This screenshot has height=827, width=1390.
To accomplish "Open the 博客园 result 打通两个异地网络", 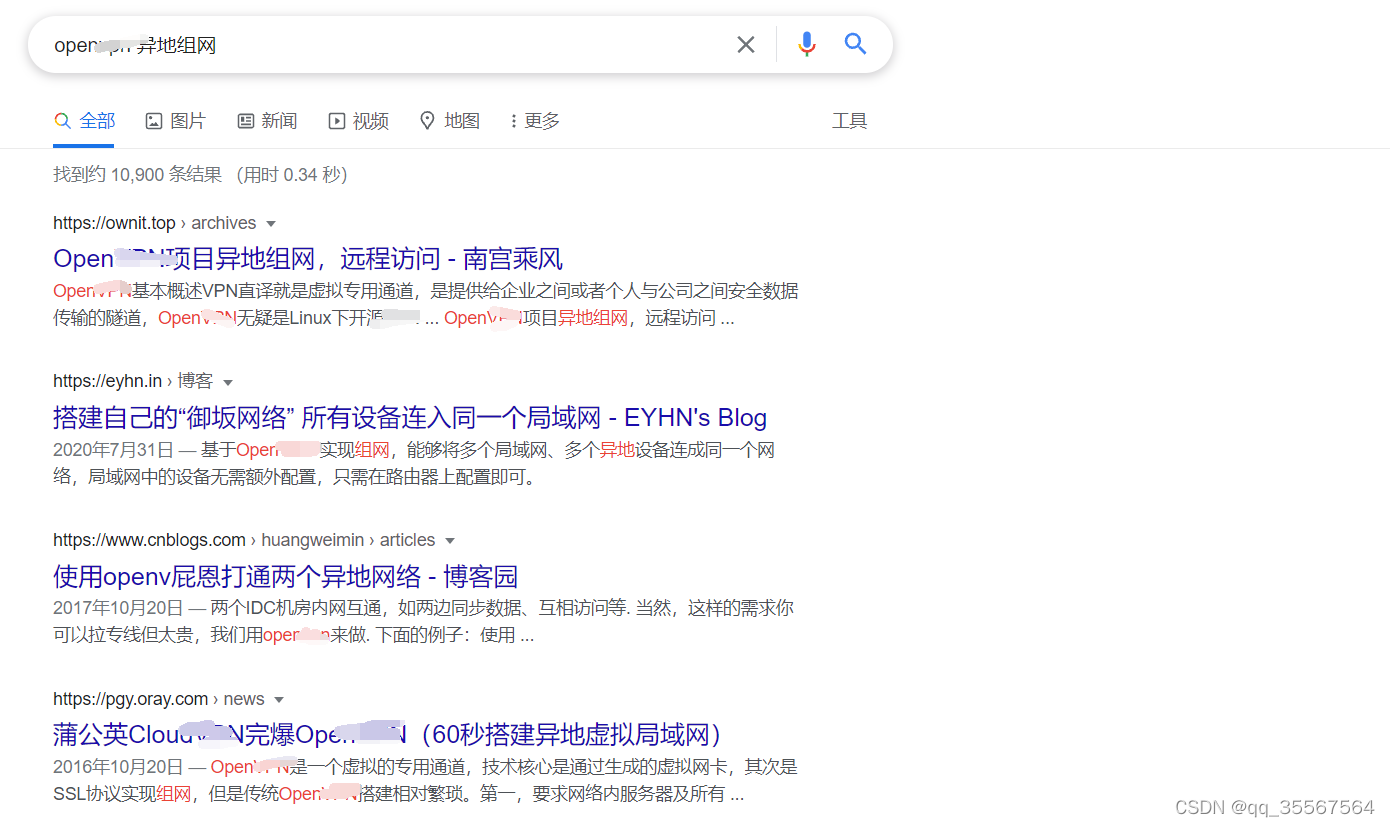I will pos(286,576).
